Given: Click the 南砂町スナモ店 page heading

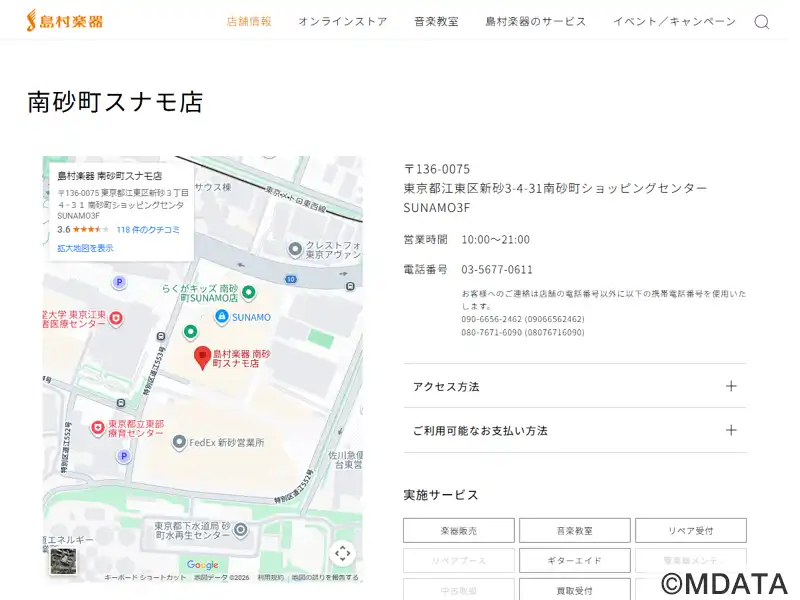Looking at the screenshot, I should (x=115, y=102).
